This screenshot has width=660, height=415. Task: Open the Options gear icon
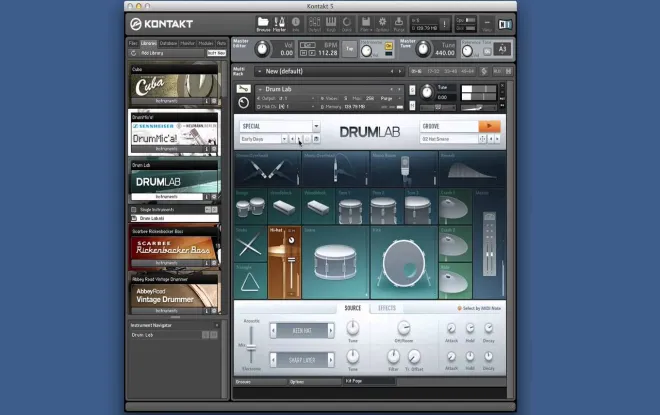tap(382, 24)
